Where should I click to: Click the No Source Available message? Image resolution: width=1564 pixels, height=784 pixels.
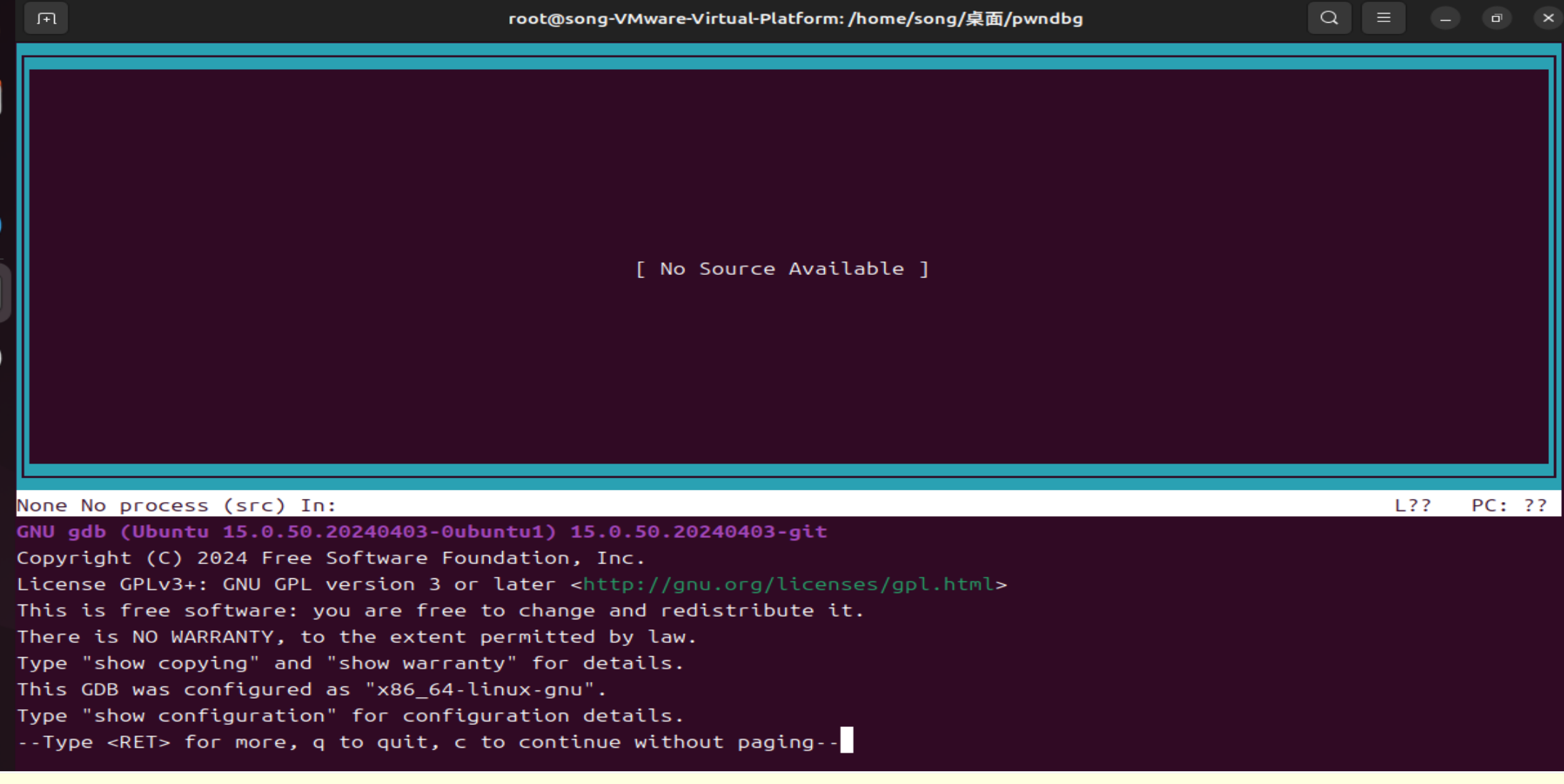coord(782,269)
